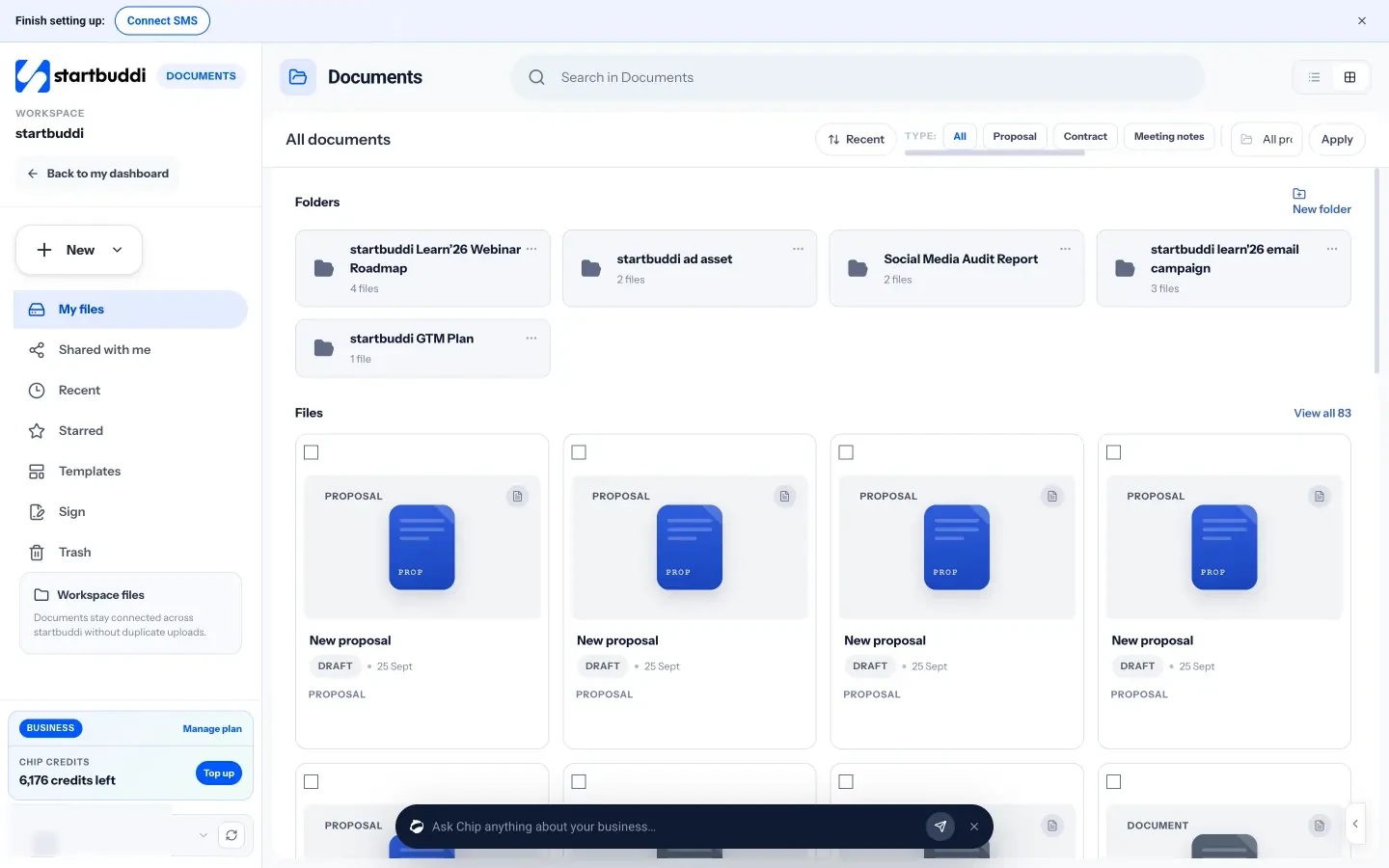Select the second New proposal checkbox
1389x868 pixels.
tap(579, 452)
